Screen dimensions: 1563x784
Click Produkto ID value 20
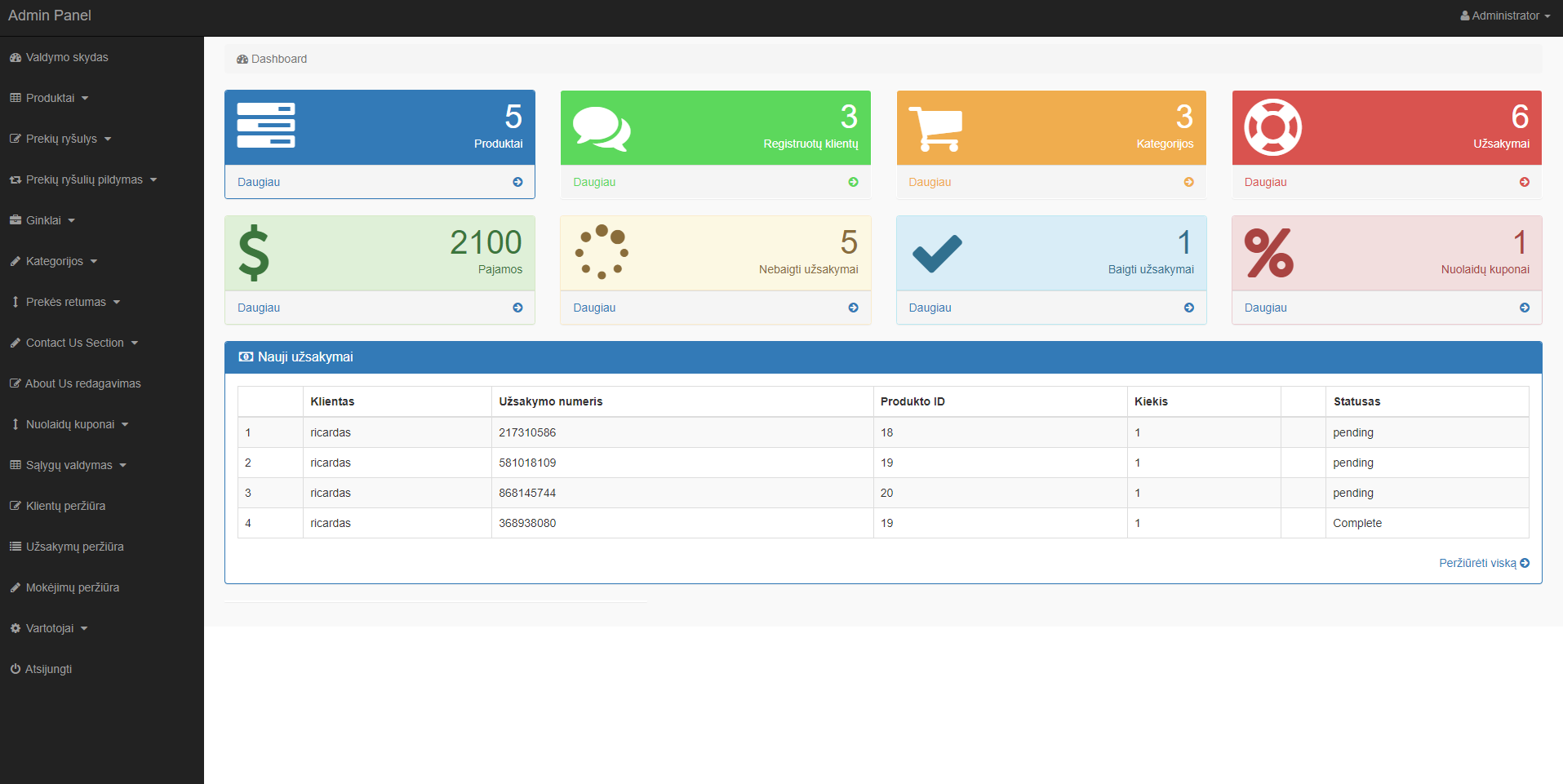click(x=886, y=493)
